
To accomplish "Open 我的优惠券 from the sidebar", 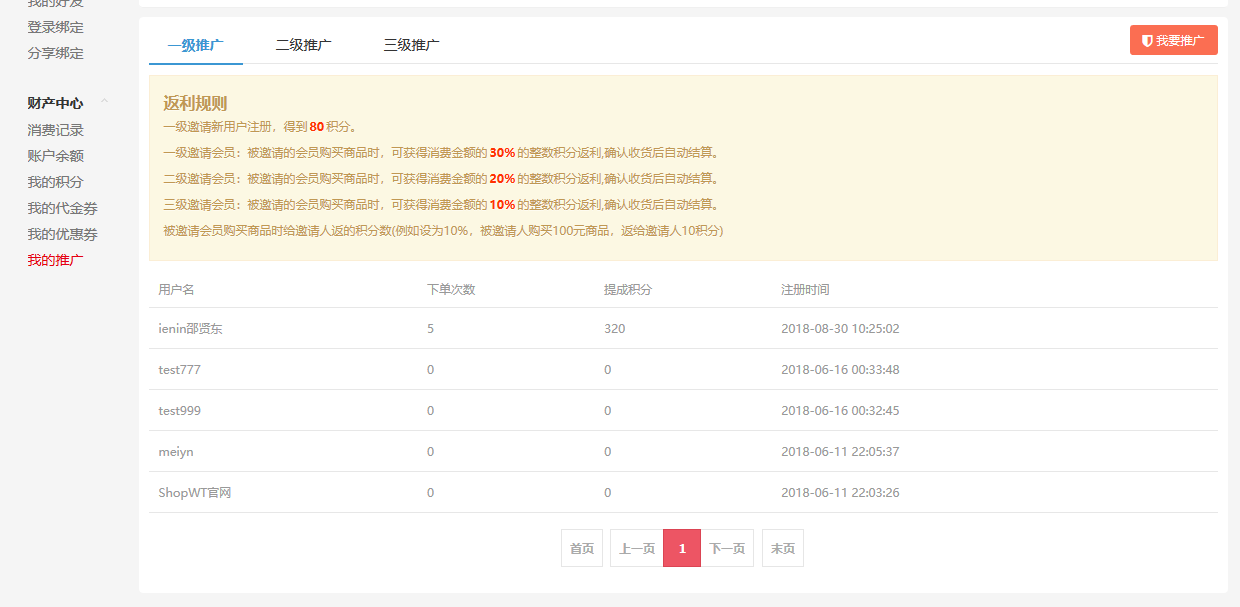I will tap(62, 234).
